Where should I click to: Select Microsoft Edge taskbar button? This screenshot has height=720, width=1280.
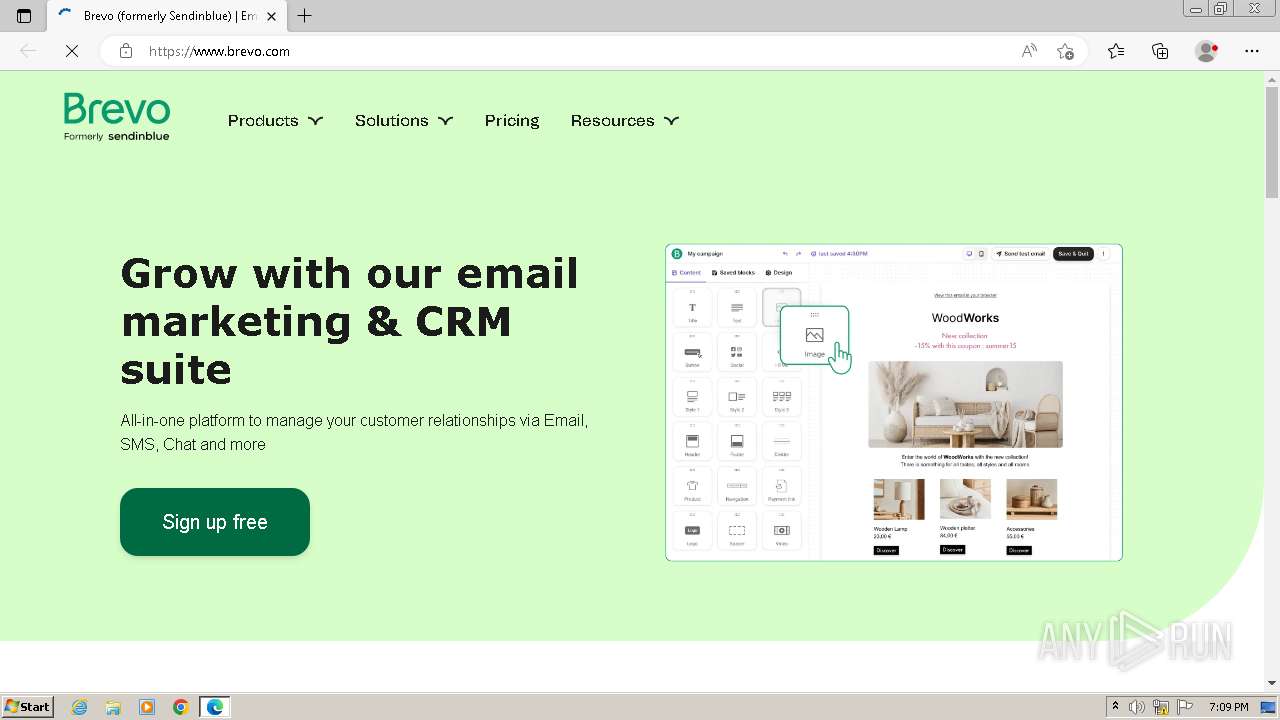(215, 707)
